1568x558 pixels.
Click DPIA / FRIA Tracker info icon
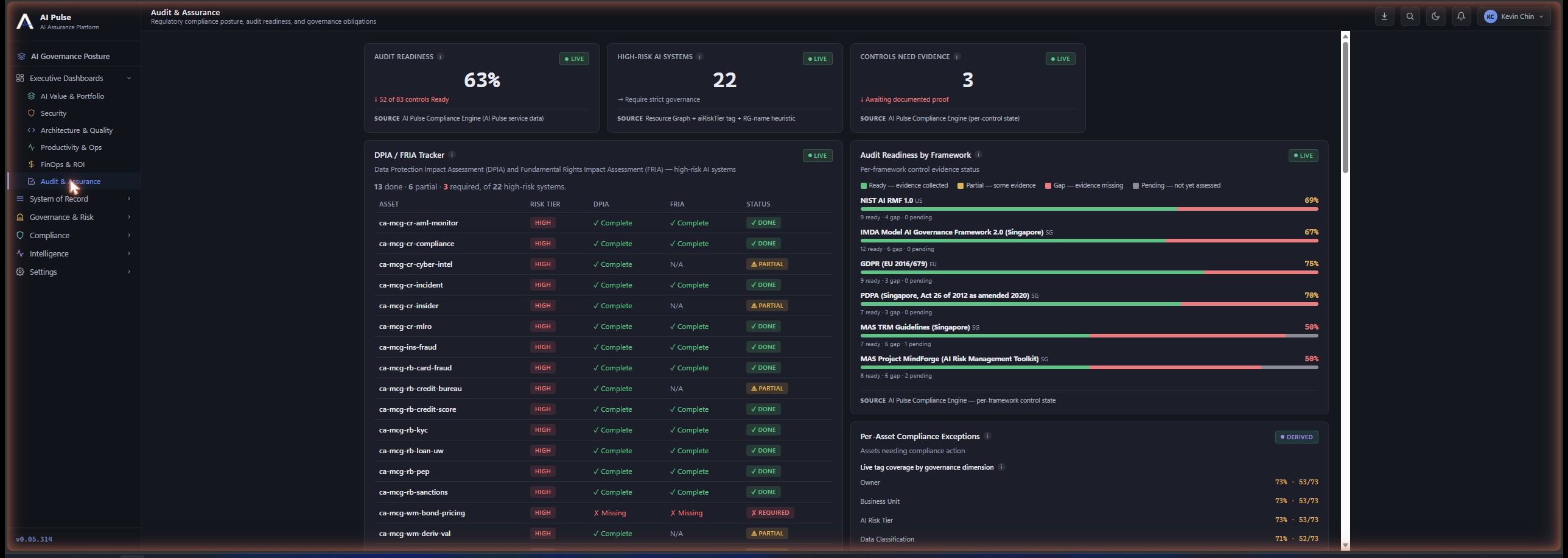452,155
